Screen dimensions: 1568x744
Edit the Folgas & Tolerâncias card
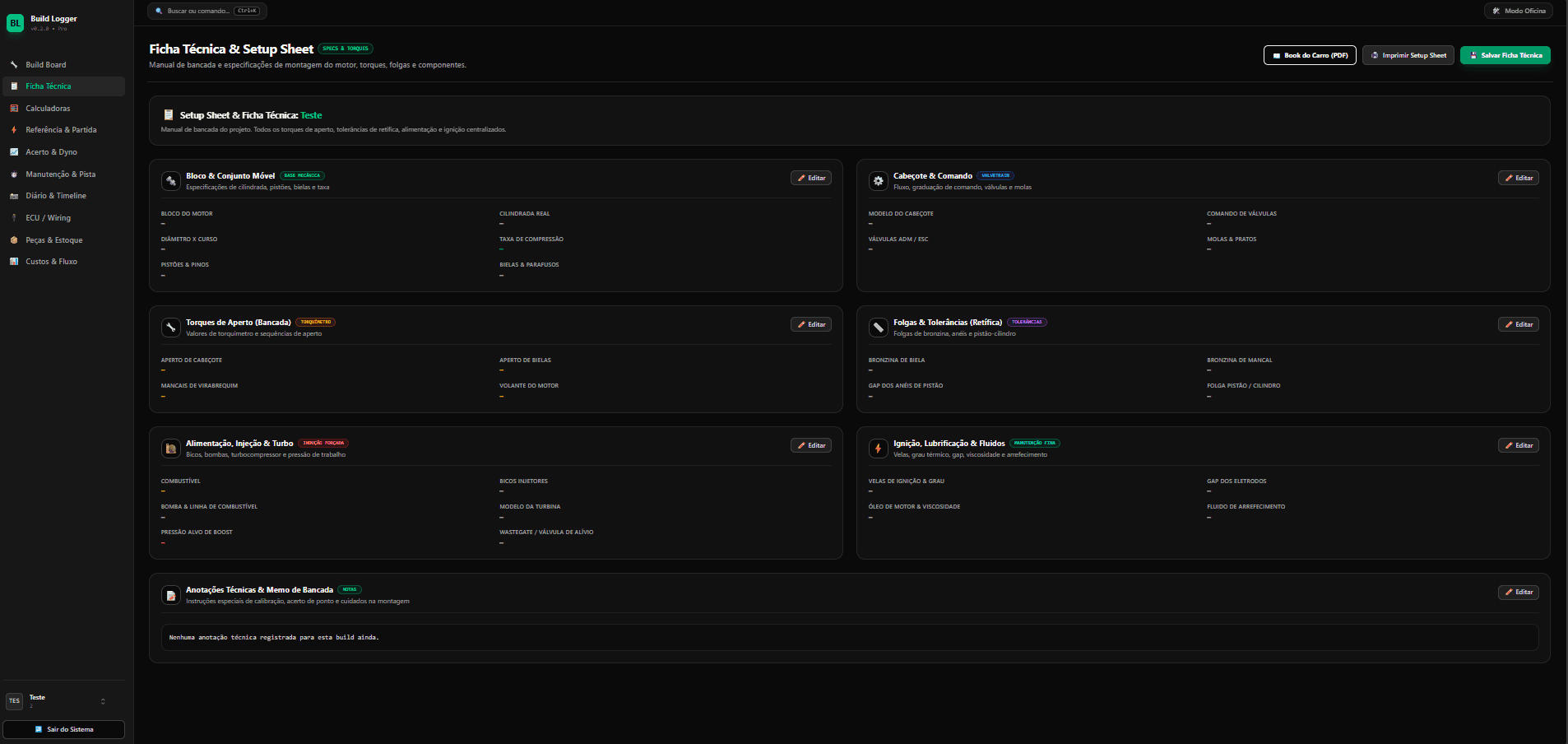click(x=1519, y=324)
